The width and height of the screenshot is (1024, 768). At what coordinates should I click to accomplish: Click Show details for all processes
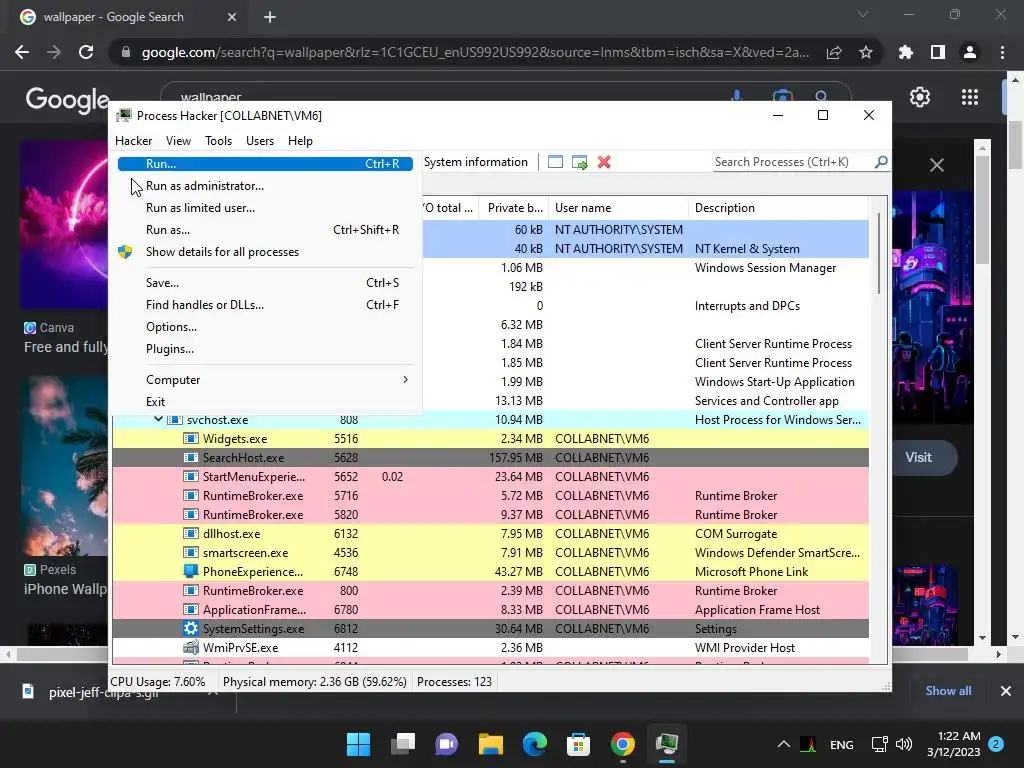point(265,252)
